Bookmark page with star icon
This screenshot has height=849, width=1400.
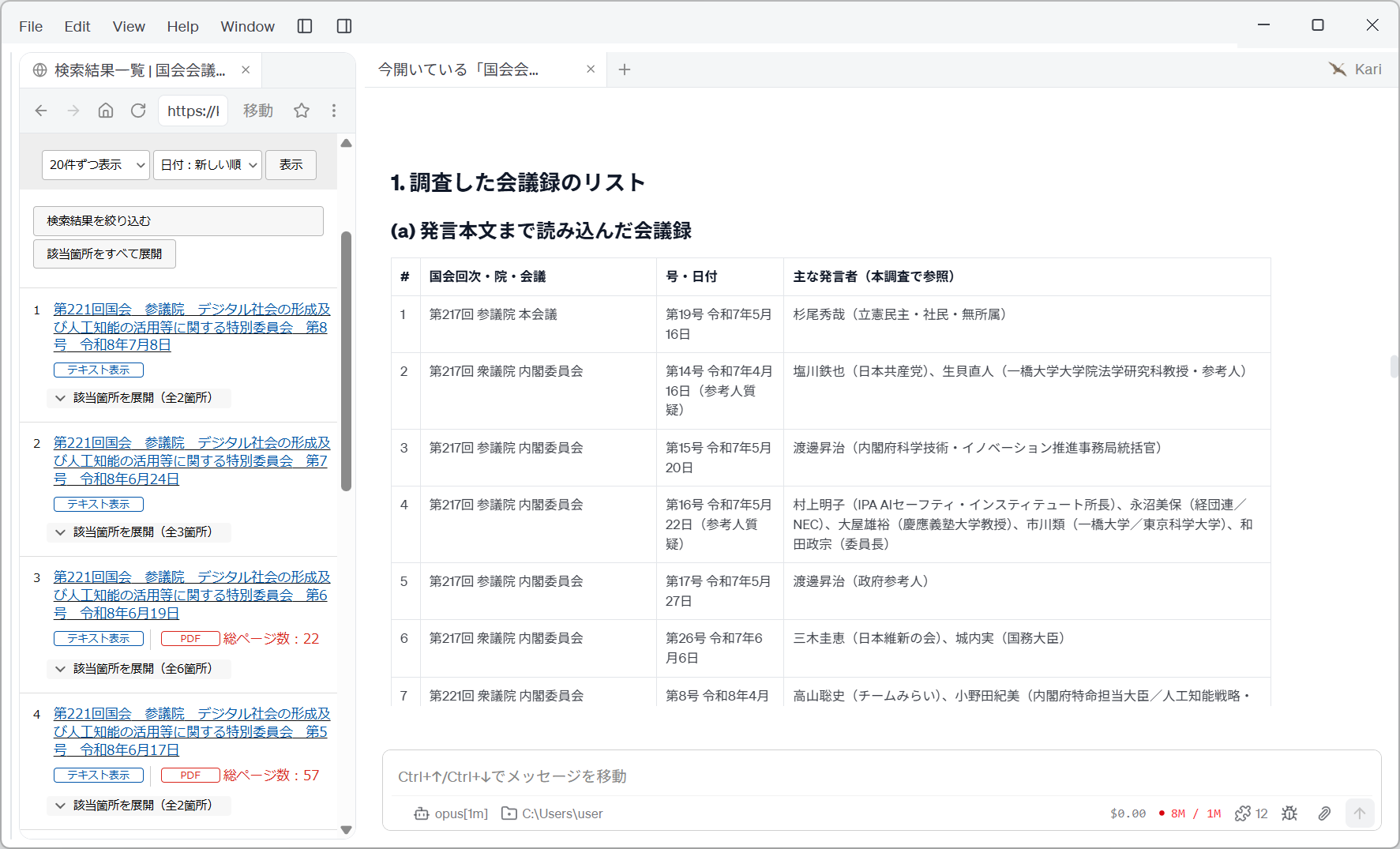[302, 111]
